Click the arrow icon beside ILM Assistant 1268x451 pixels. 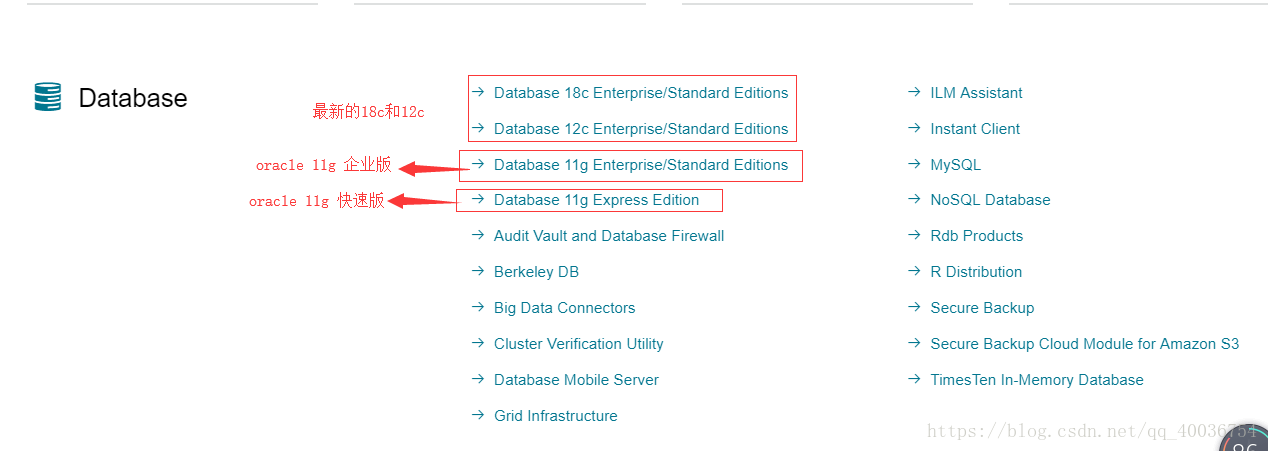(x=914, y=92)
